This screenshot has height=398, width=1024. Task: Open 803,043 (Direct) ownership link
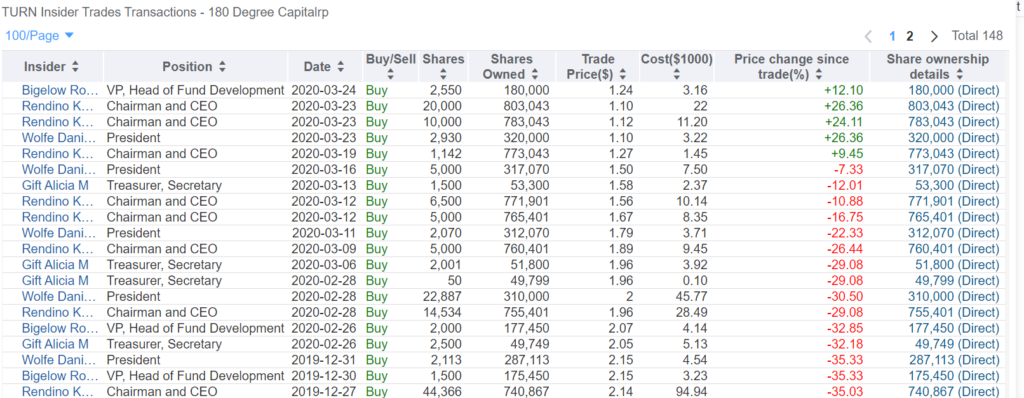pyautogui.click(x=953, y=106)
